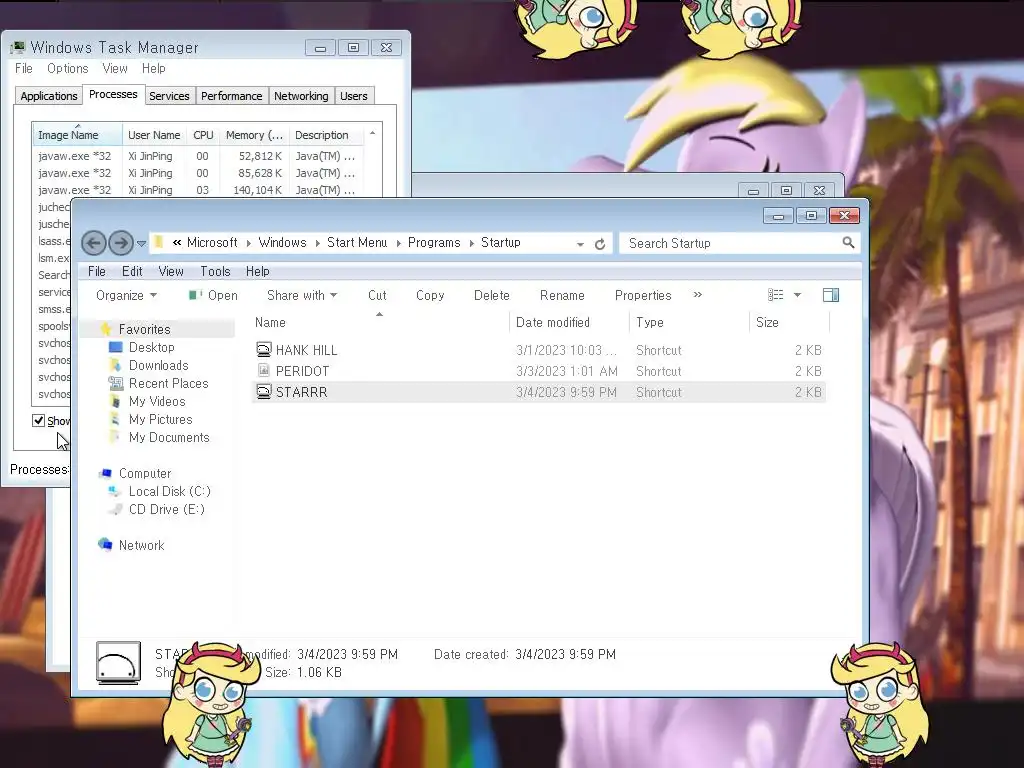Switch to Users tab in Task Manager
Image resolution: width=1024 pixels, height=768 pixels.
pyautogui.click(x=353, y=96)
